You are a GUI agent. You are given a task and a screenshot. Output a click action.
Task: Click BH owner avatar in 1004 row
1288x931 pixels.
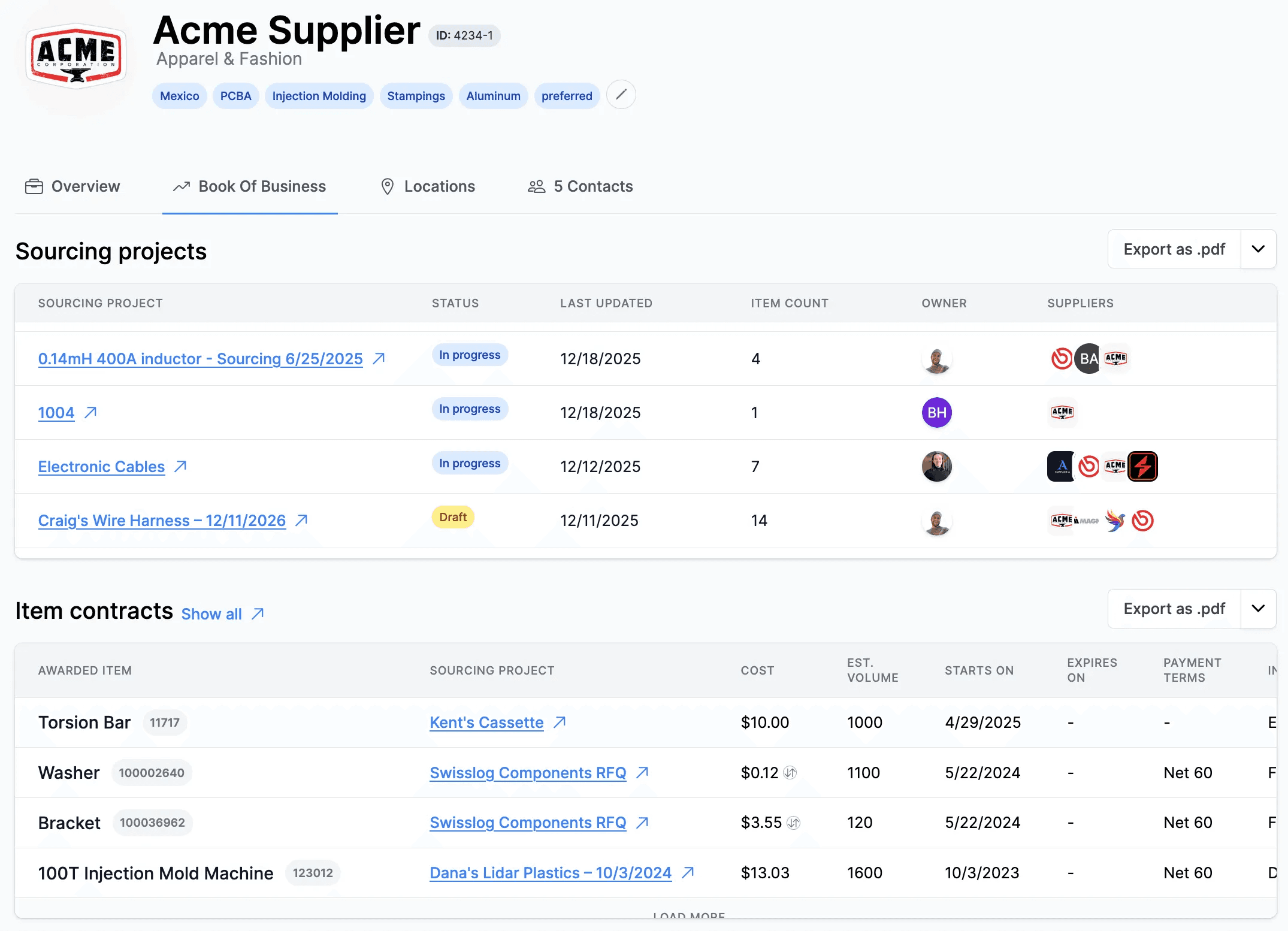click(936, 413)
